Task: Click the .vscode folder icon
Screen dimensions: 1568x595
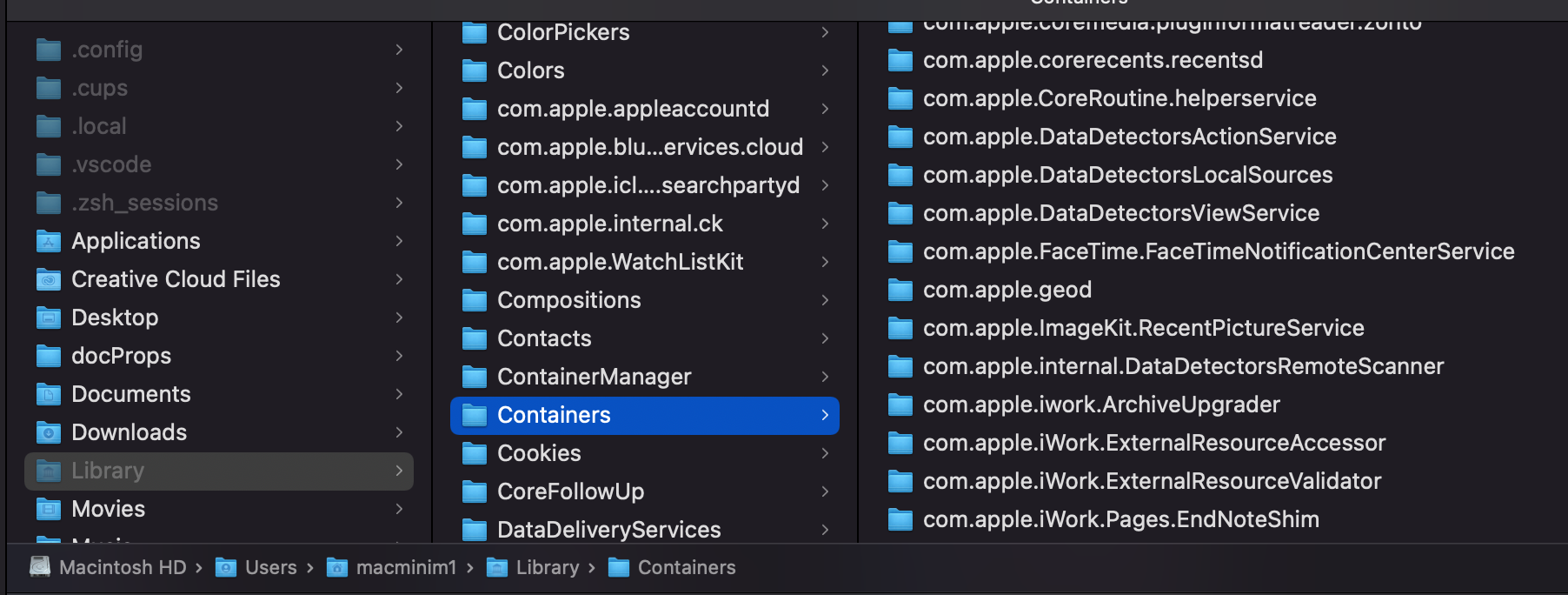Action: 49,164
